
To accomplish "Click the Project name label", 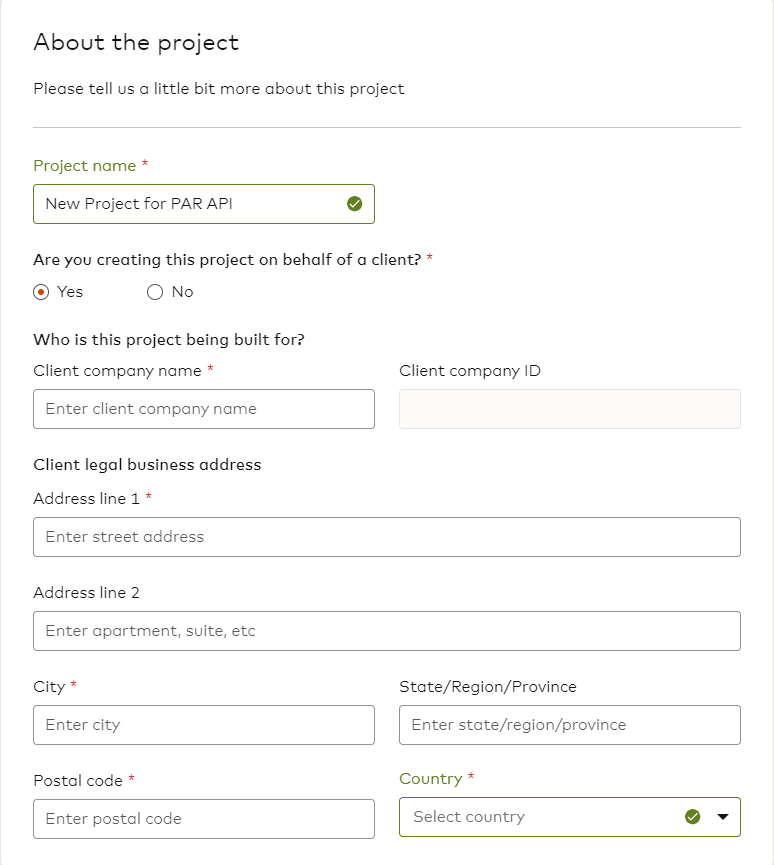I will (x=84, y=165).
